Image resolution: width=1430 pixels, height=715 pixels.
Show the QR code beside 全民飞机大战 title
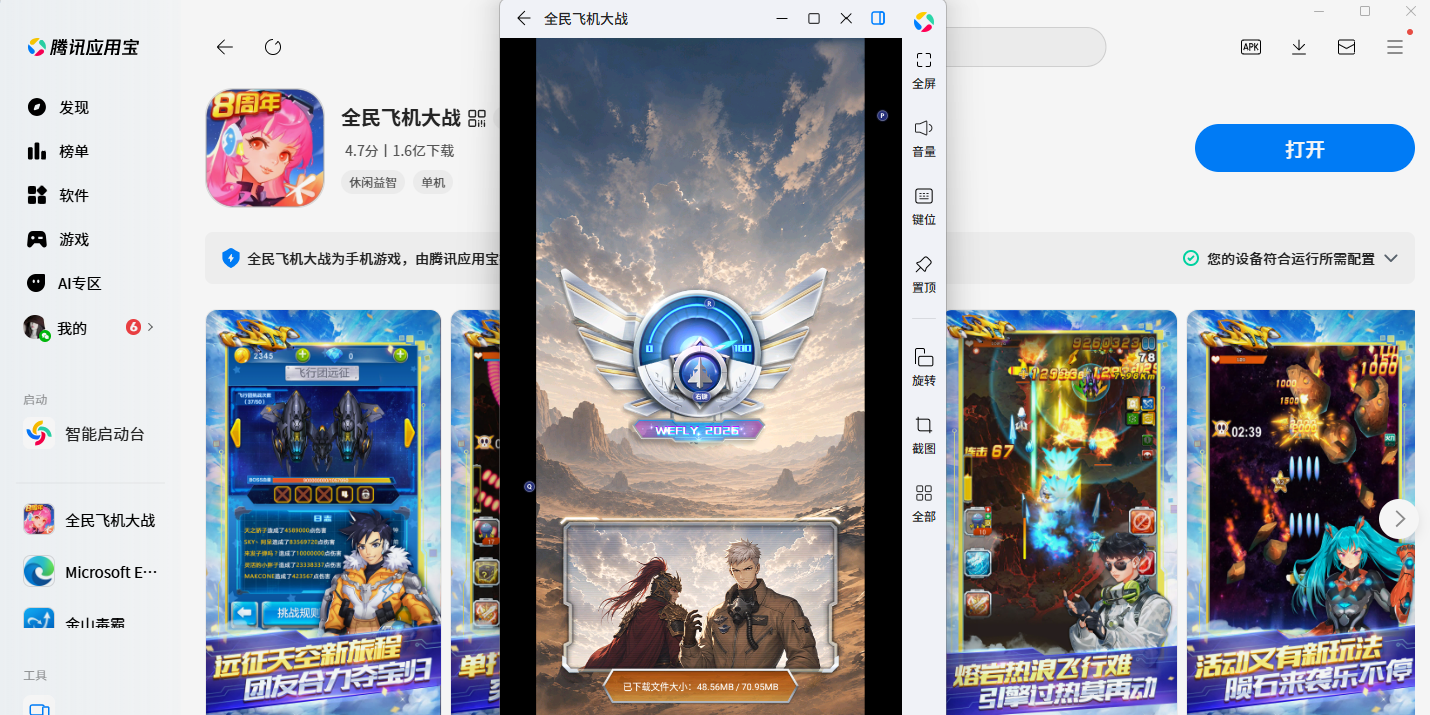pos(477,119)
